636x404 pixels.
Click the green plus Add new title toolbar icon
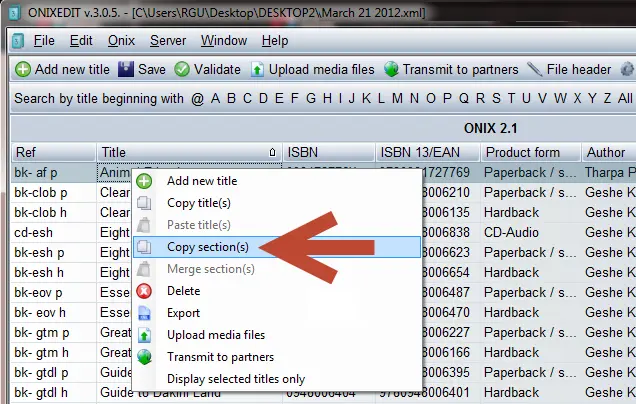(x=23, y=69)
